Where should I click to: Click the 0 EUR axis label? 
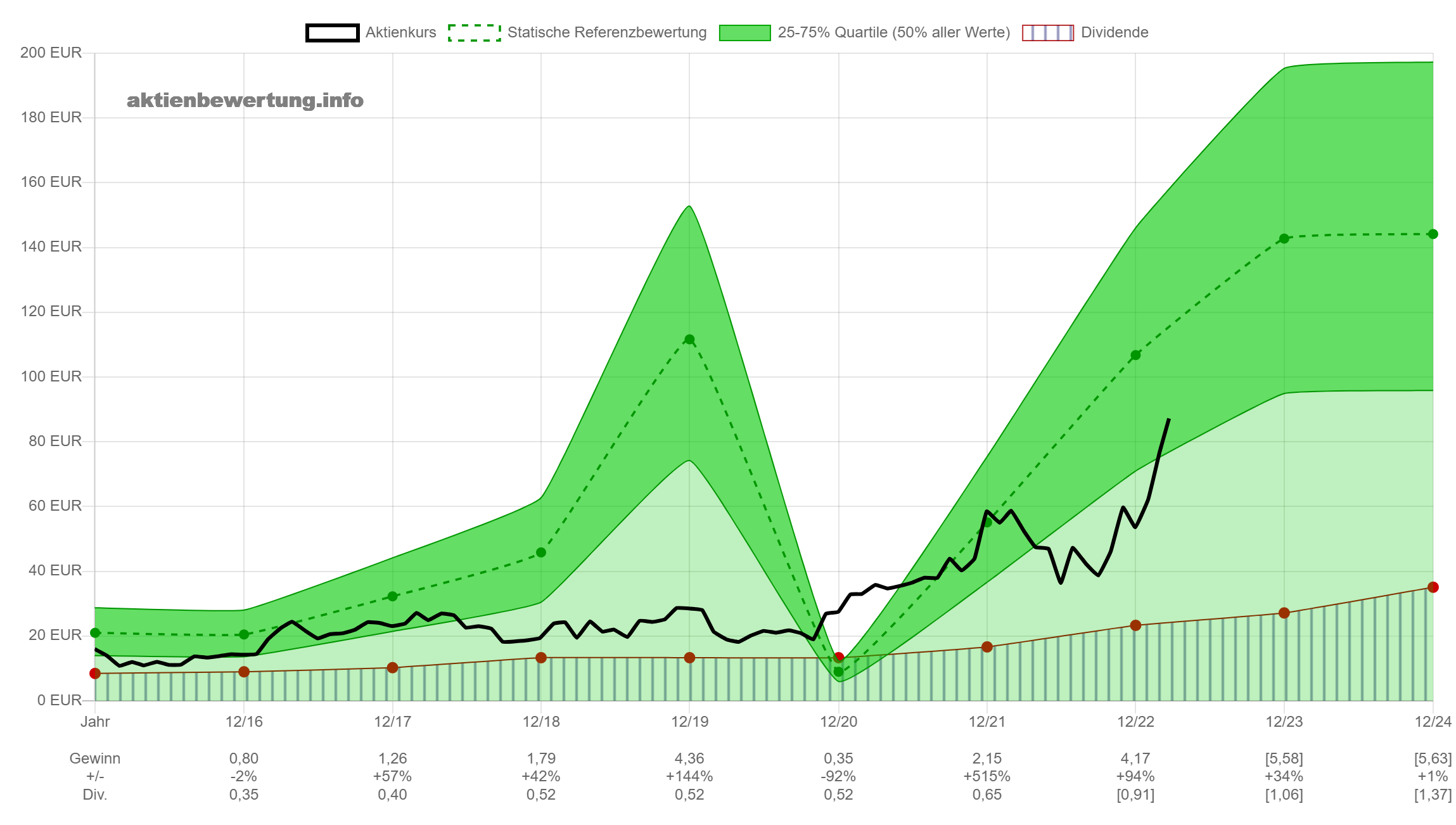click(60, 700)
